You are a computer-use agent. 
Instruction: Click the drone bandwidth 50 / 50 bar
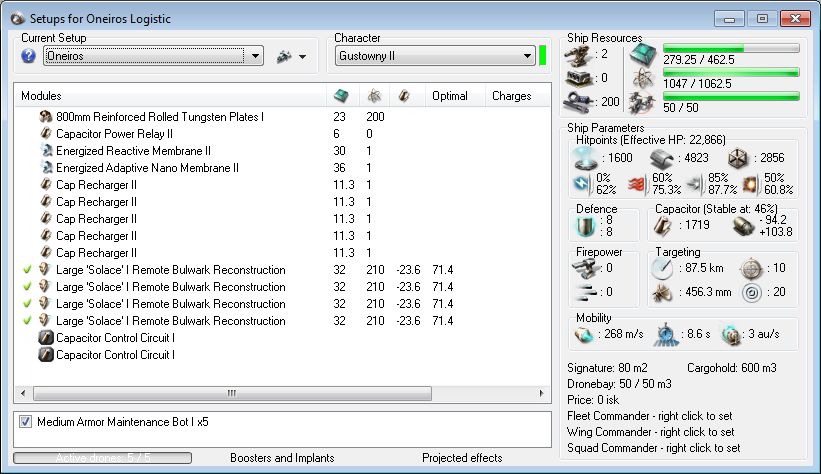[x=731, y=96]
